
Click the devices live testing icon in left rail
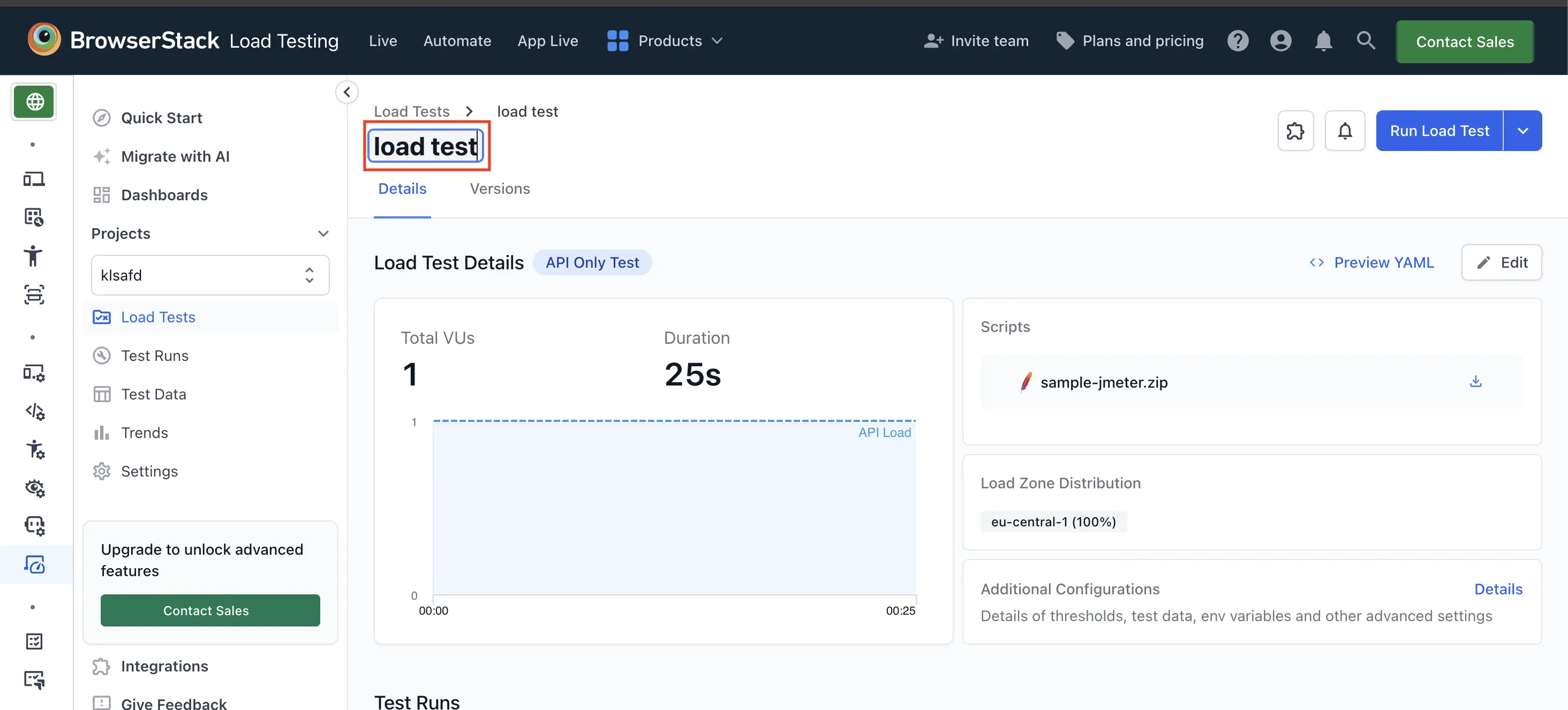(x=34, y=179)
